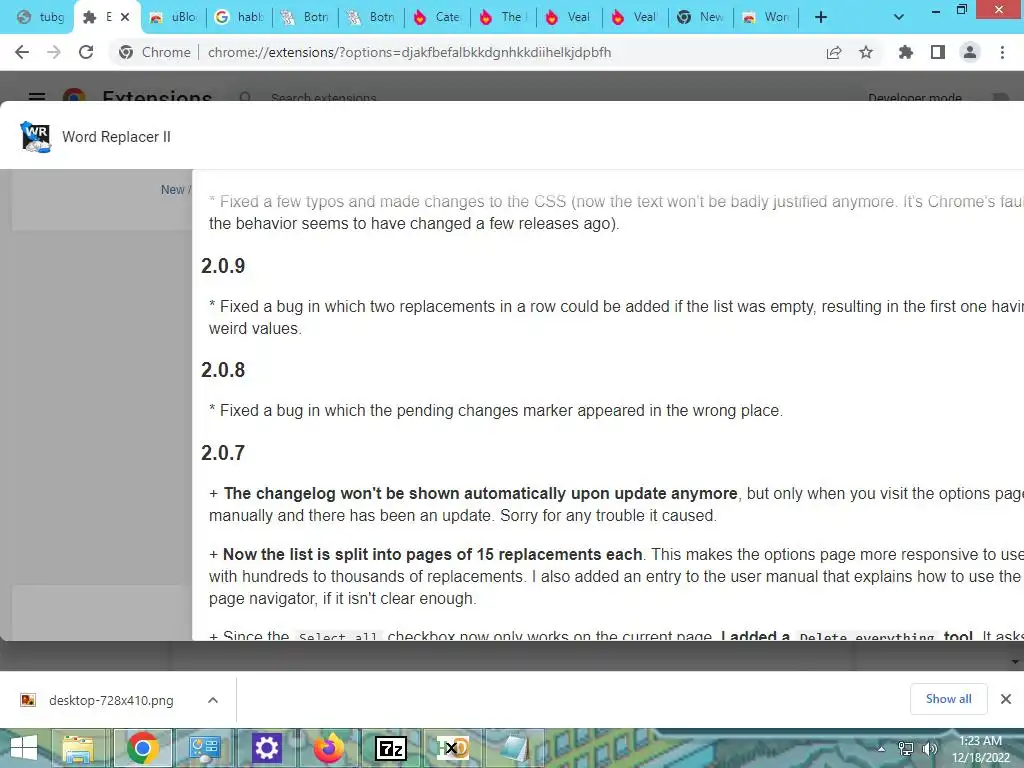The width and height of the screenshot is (1024, 768).
Task: Launch Firefox from the taskbar
Action: [328, 748]
